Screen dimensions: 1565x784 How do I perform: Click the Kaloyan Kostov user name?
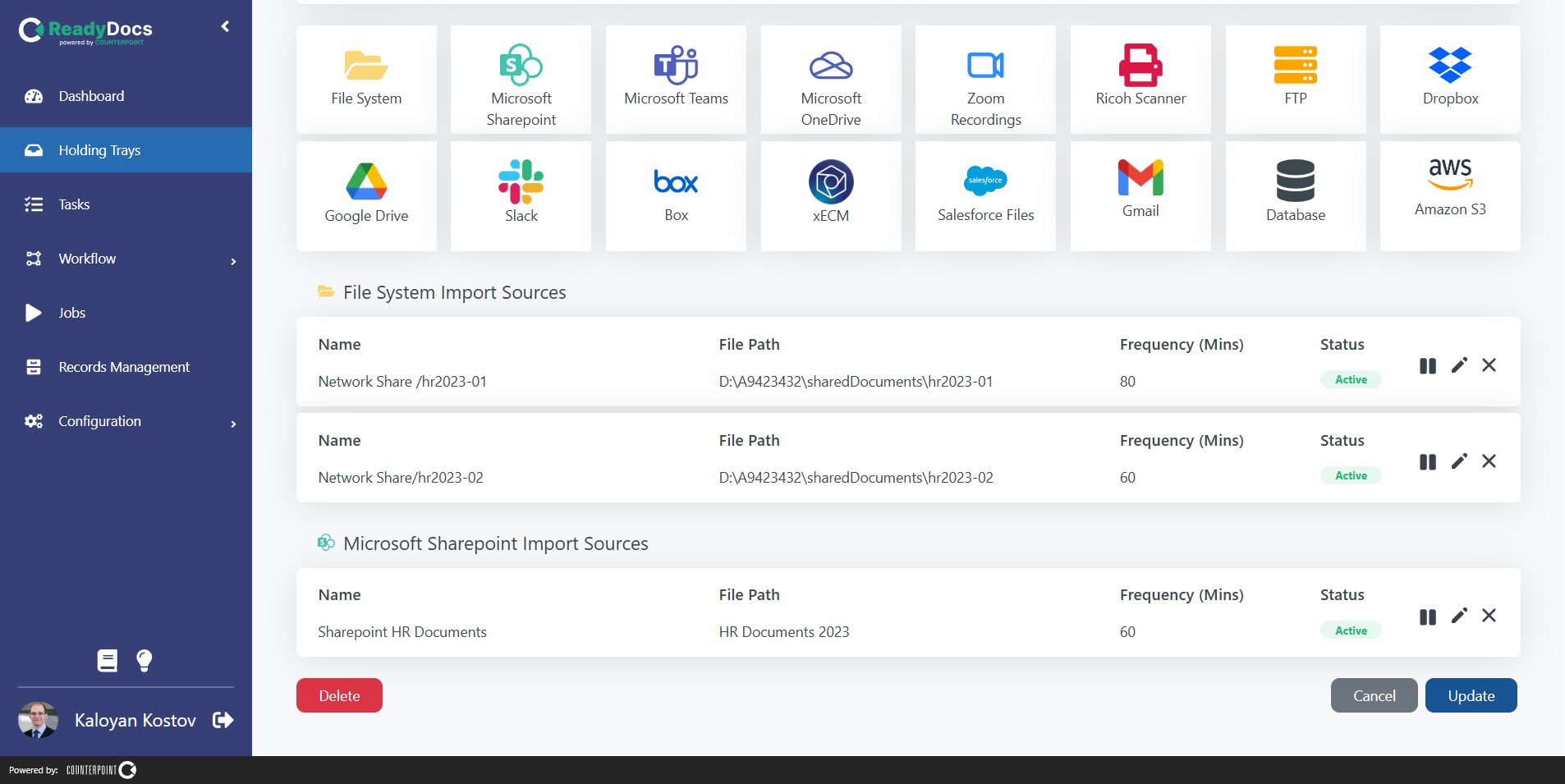[x=135, y=720]
